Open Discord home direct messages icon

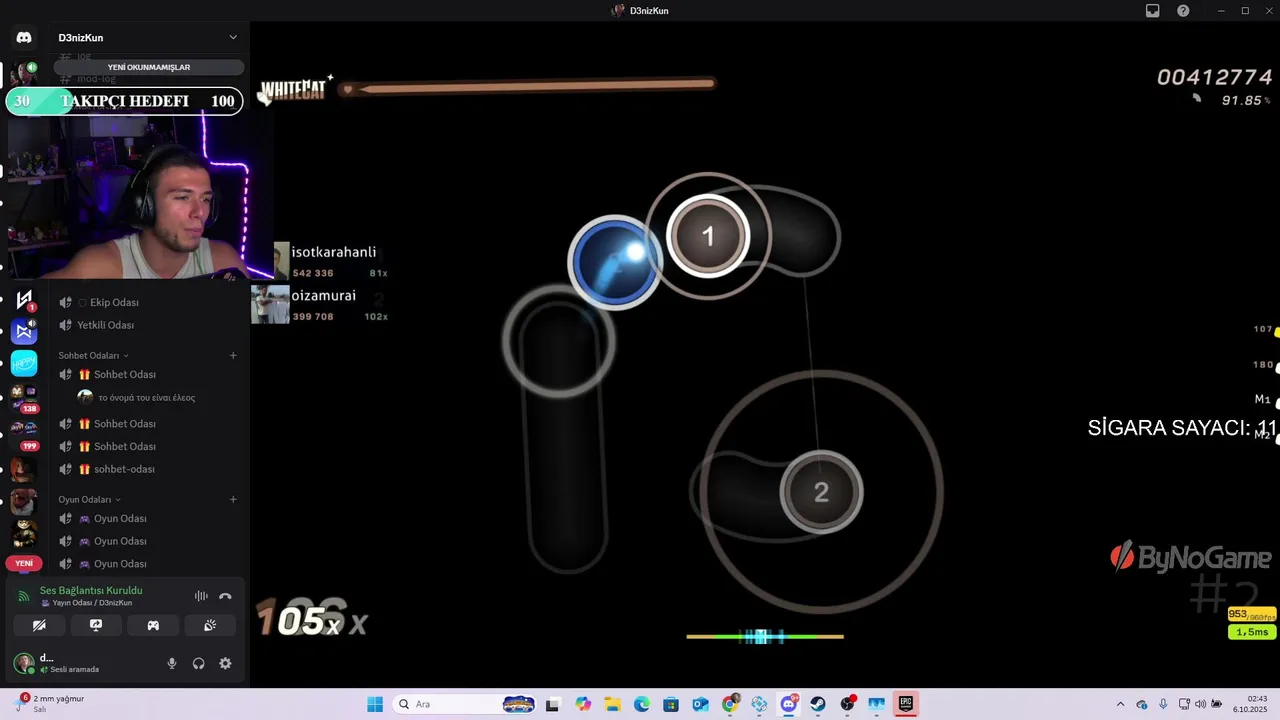tap(24, 37)
